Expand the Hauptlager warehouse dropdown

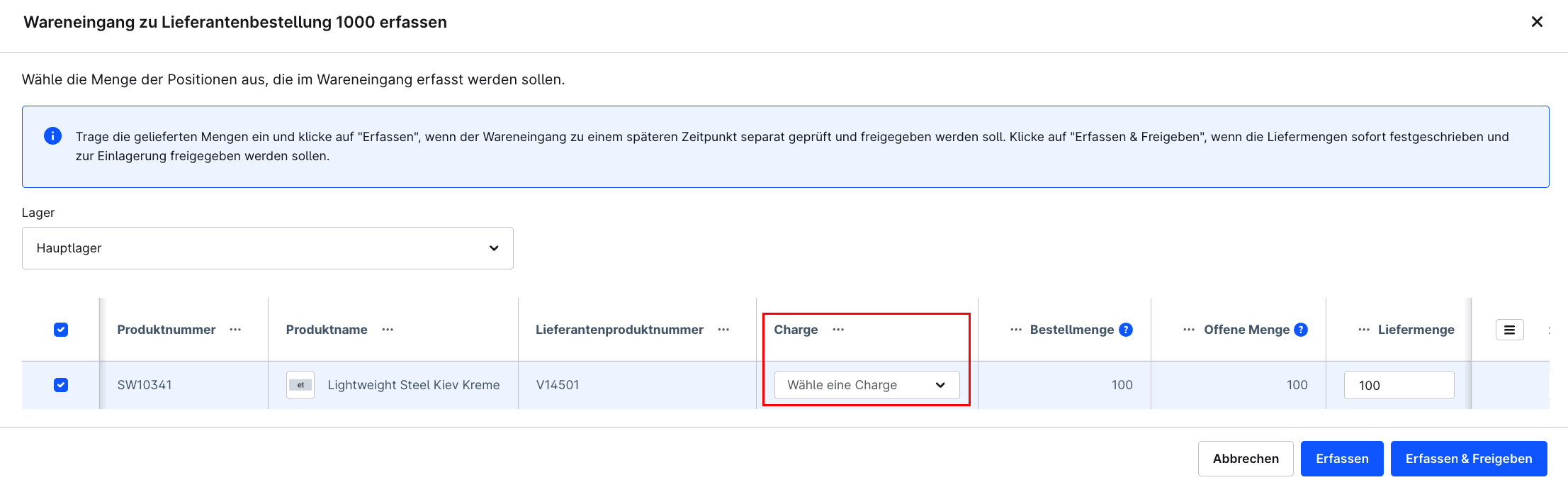point(267,248)
